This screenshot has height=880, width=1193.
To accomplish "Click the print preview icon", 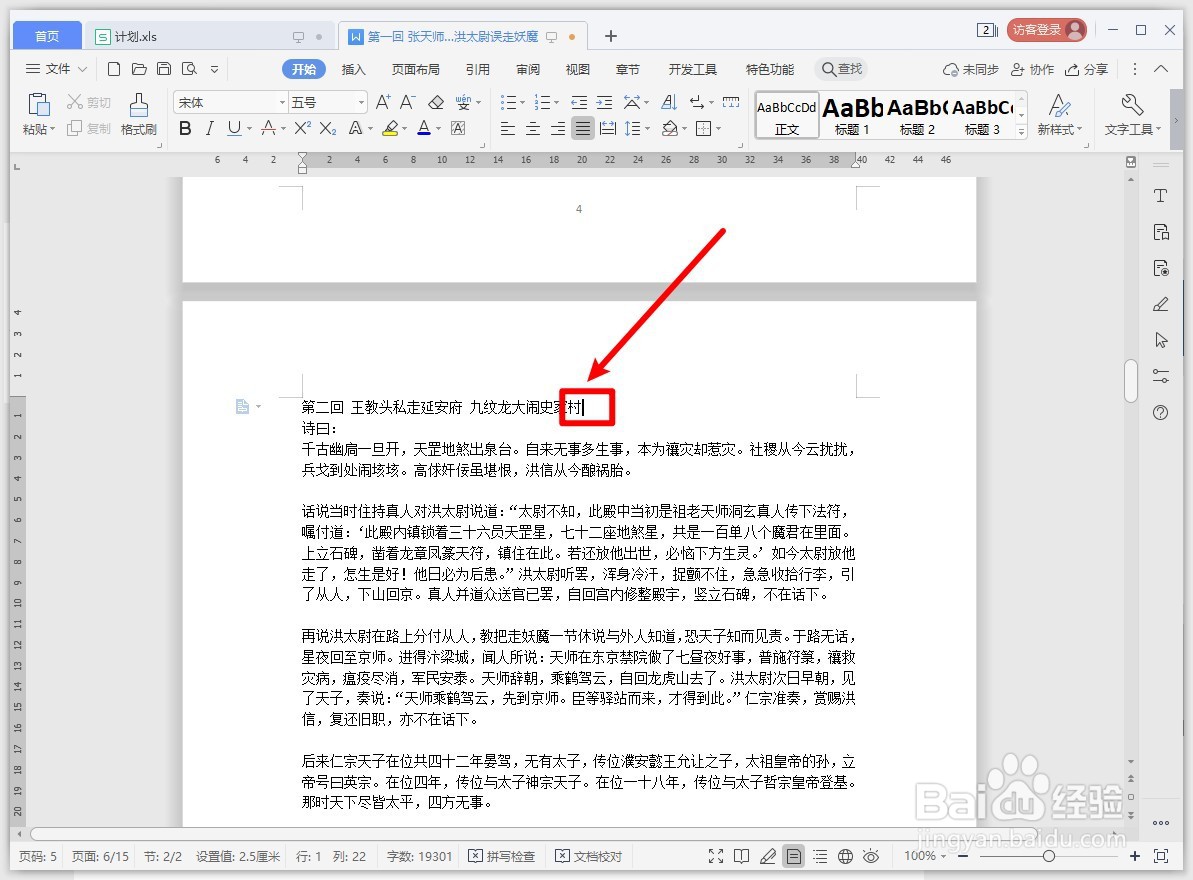I will (x=189, y=69).
